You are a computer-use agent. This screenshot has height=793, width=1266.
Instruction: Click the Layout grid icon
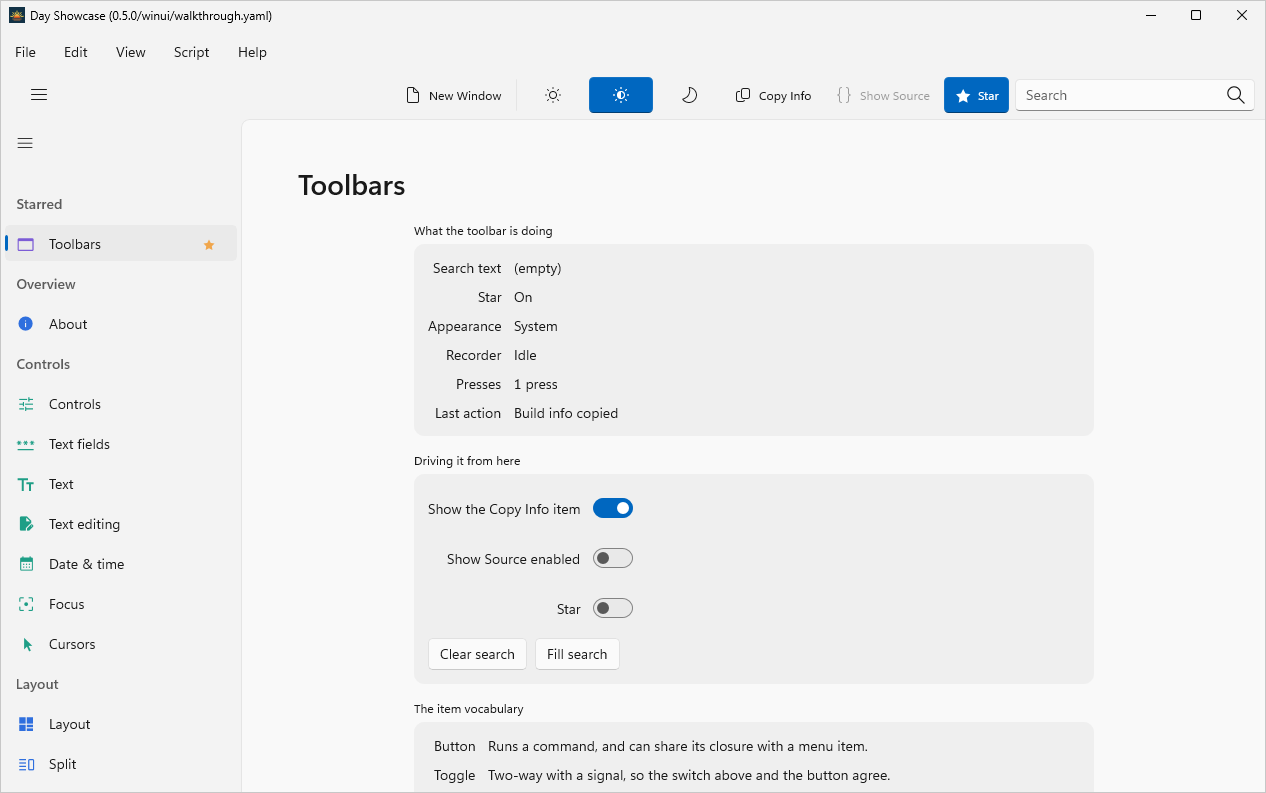click(26, 724)
